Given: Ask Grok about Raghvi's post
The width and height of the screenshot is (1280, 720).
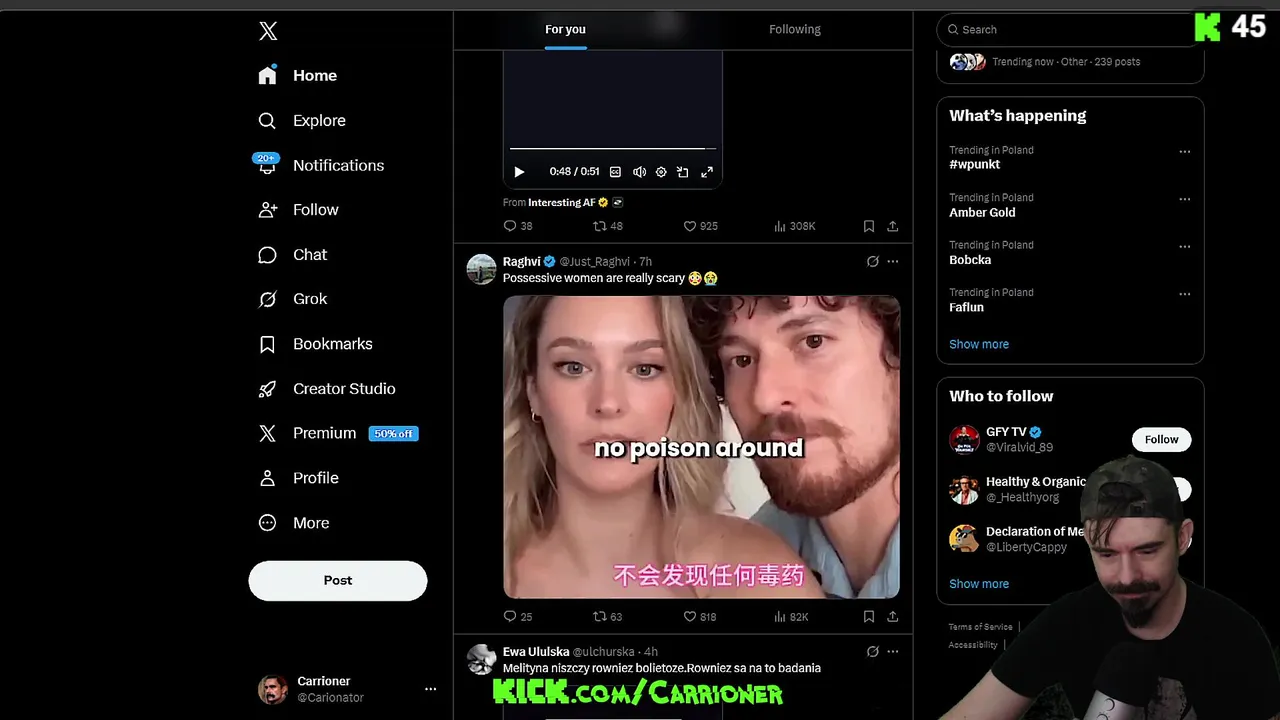Looking at the screenshot, I should pos(873,262).
